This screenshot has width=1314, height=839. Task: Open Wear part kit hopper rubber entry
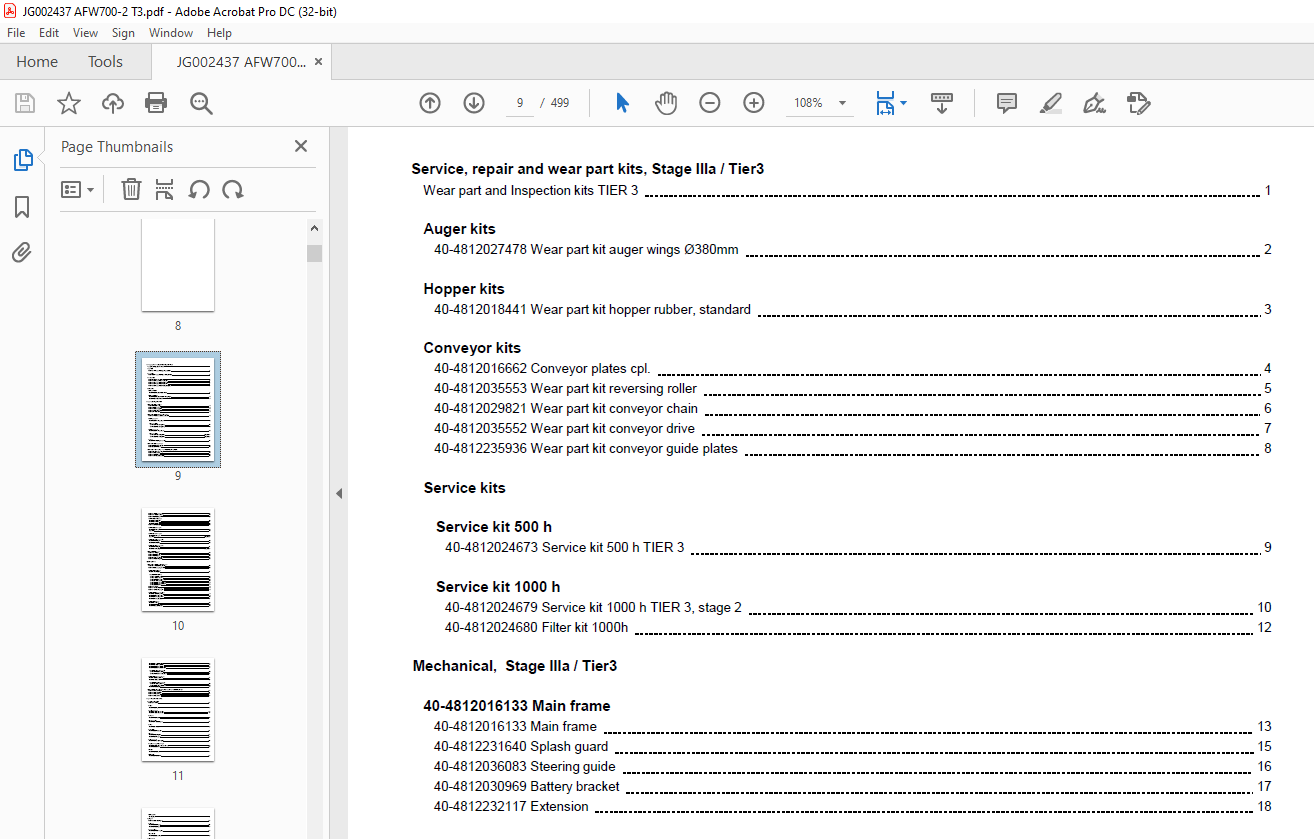point(852,310)
